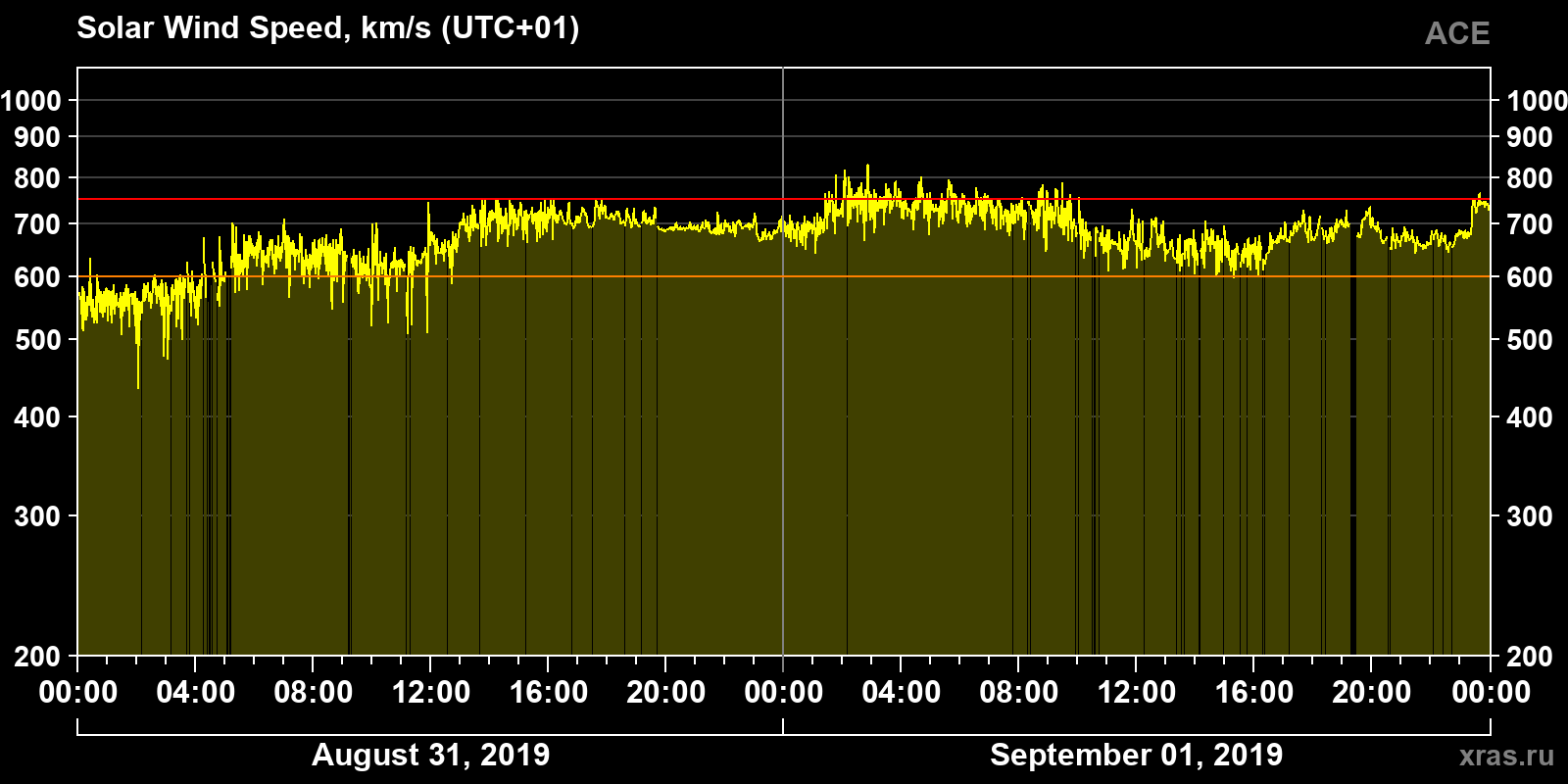
Task: Select the 800 label on the right axis
Action: pyautogui.click(x=1530, y=179)
